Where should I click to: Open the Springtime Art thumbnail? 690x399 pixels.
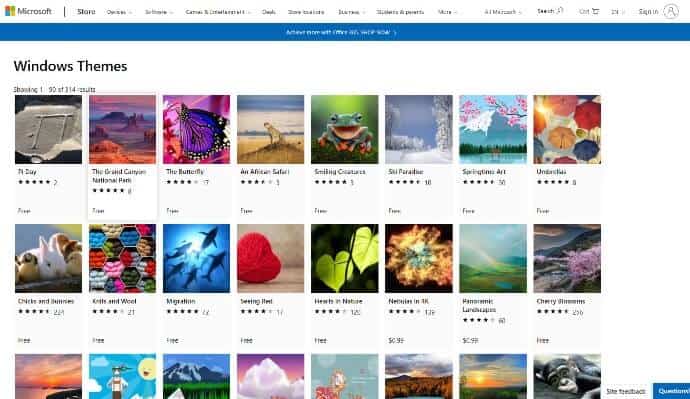(x=493, y=129)
